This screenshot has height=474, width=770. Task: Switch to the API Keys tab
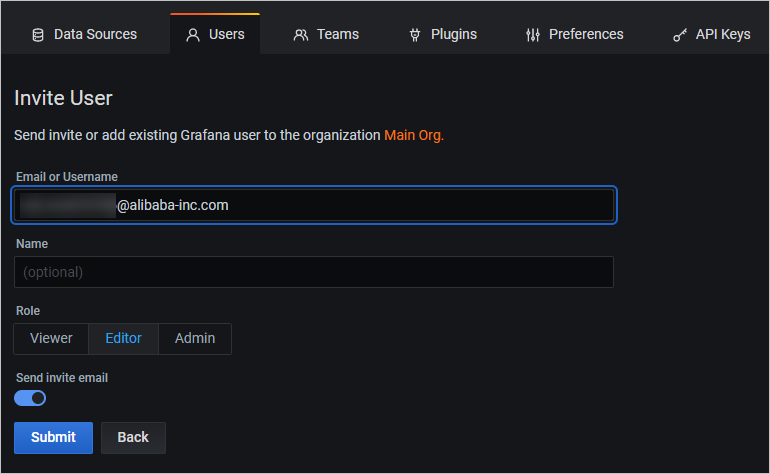[x=721, y=34]
